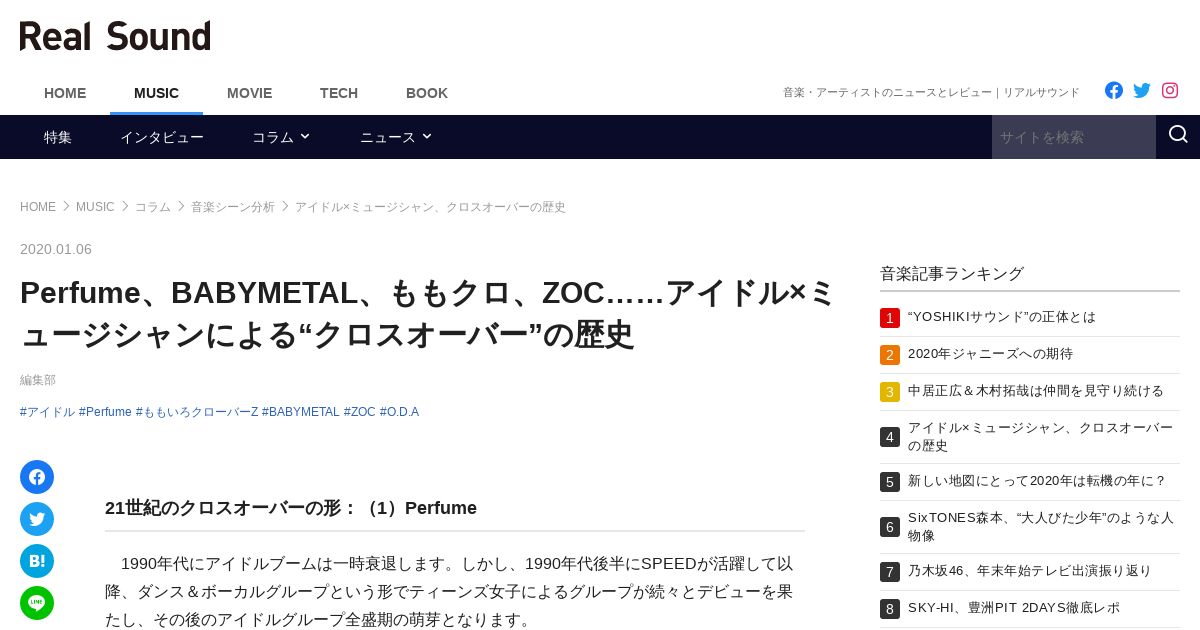Click the main article headline
This screenshot has height=630, width=1200.
(428, 313)
